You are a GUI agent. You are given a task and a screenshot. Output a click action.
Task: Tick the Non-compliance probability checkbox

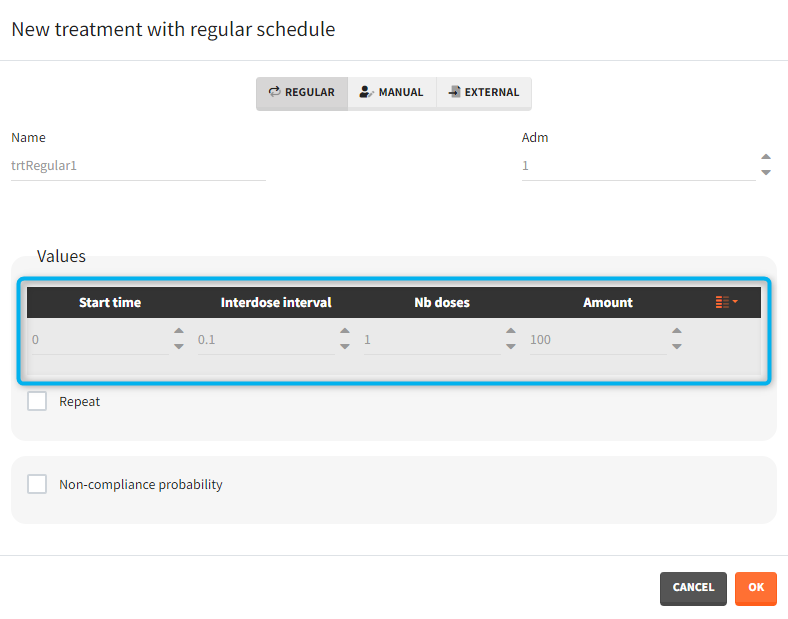pos(37,484)
